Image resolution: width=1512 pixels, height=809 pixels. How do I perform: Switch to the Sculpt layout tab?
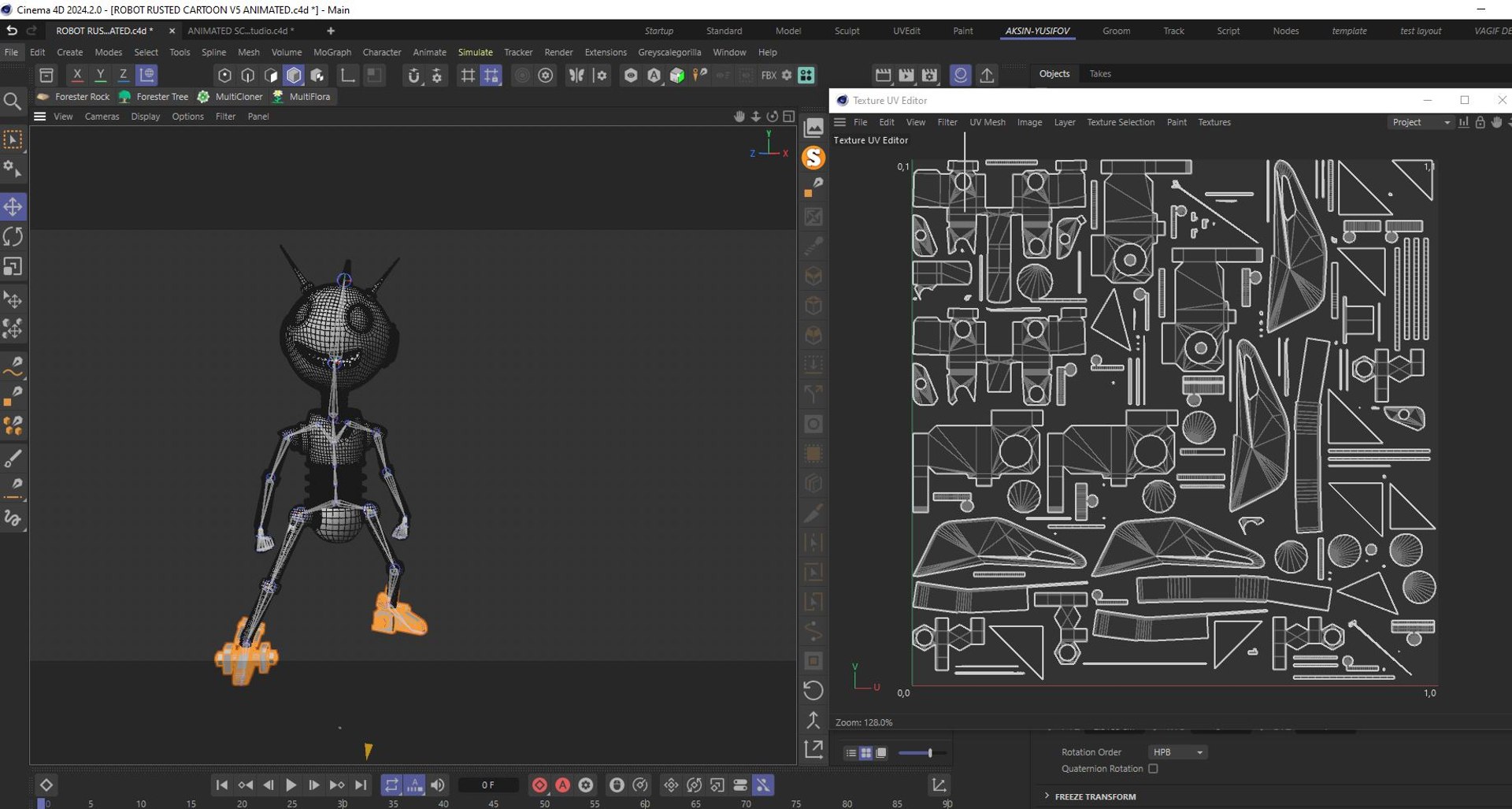(847, 31)
